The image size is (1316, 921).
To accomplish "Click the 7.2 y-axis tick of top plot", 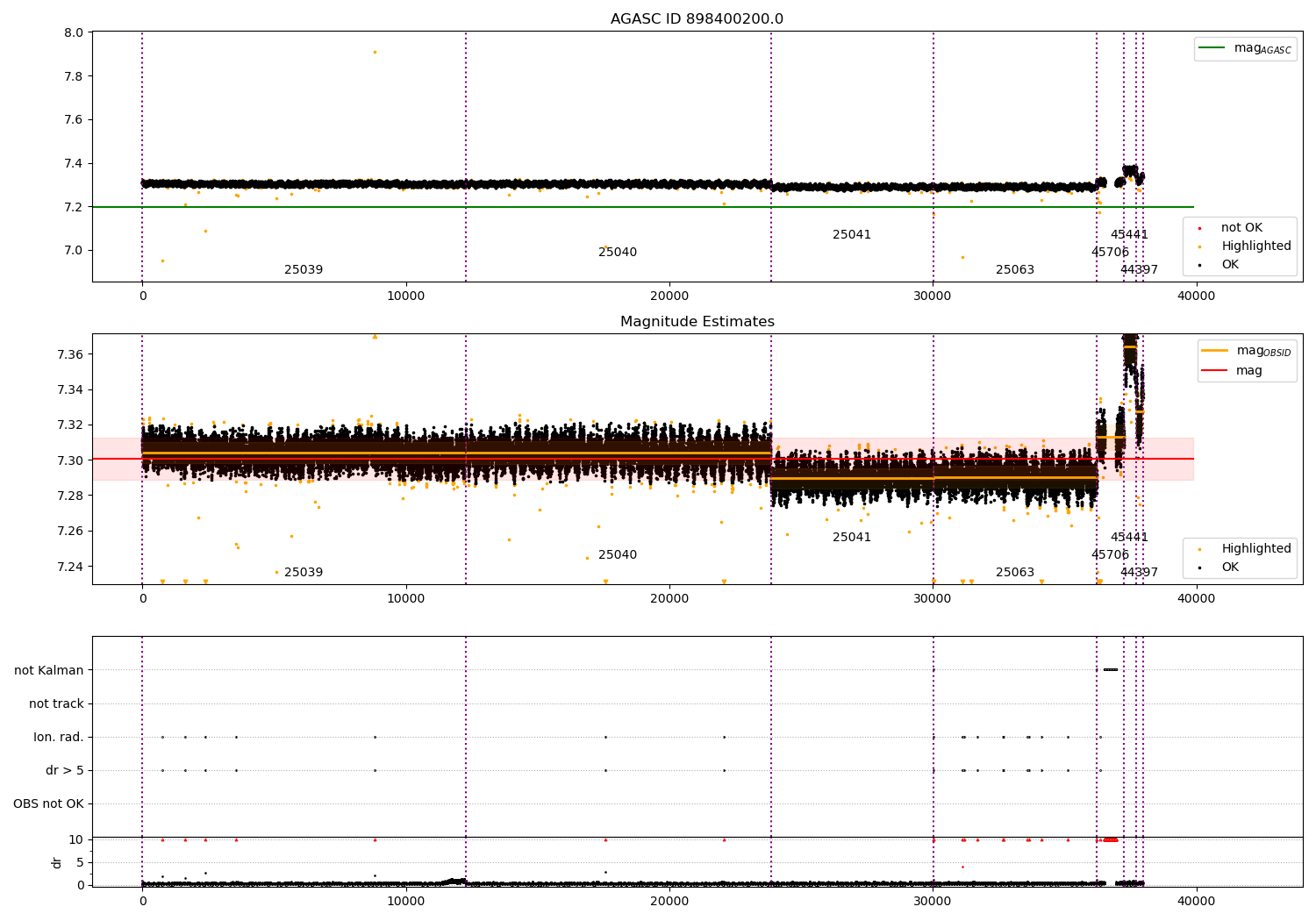I will tap(75, 207).
